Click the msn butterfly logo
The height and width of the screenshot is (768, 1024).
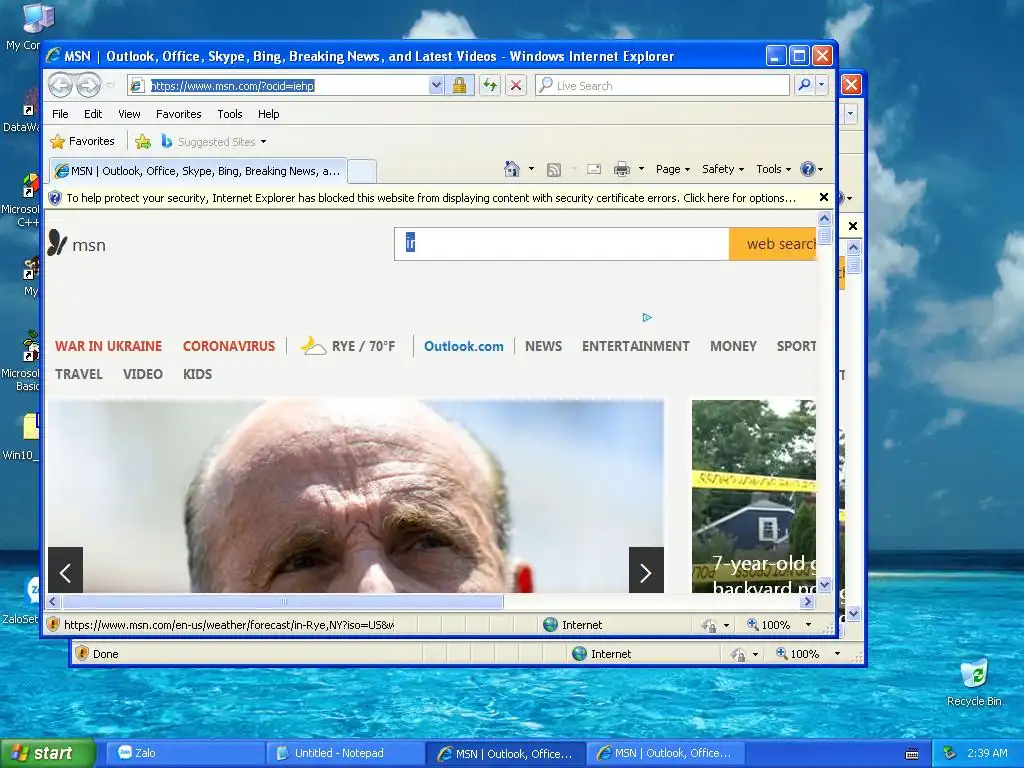click(x=76, y=244)
